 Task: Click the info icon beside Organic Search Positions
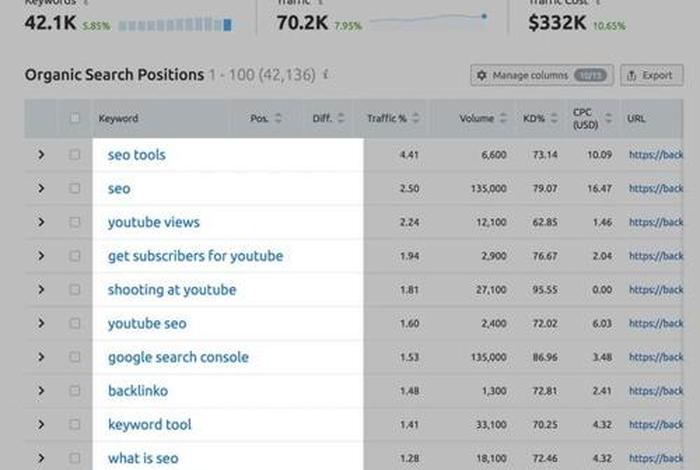click(x=326, y=75)
